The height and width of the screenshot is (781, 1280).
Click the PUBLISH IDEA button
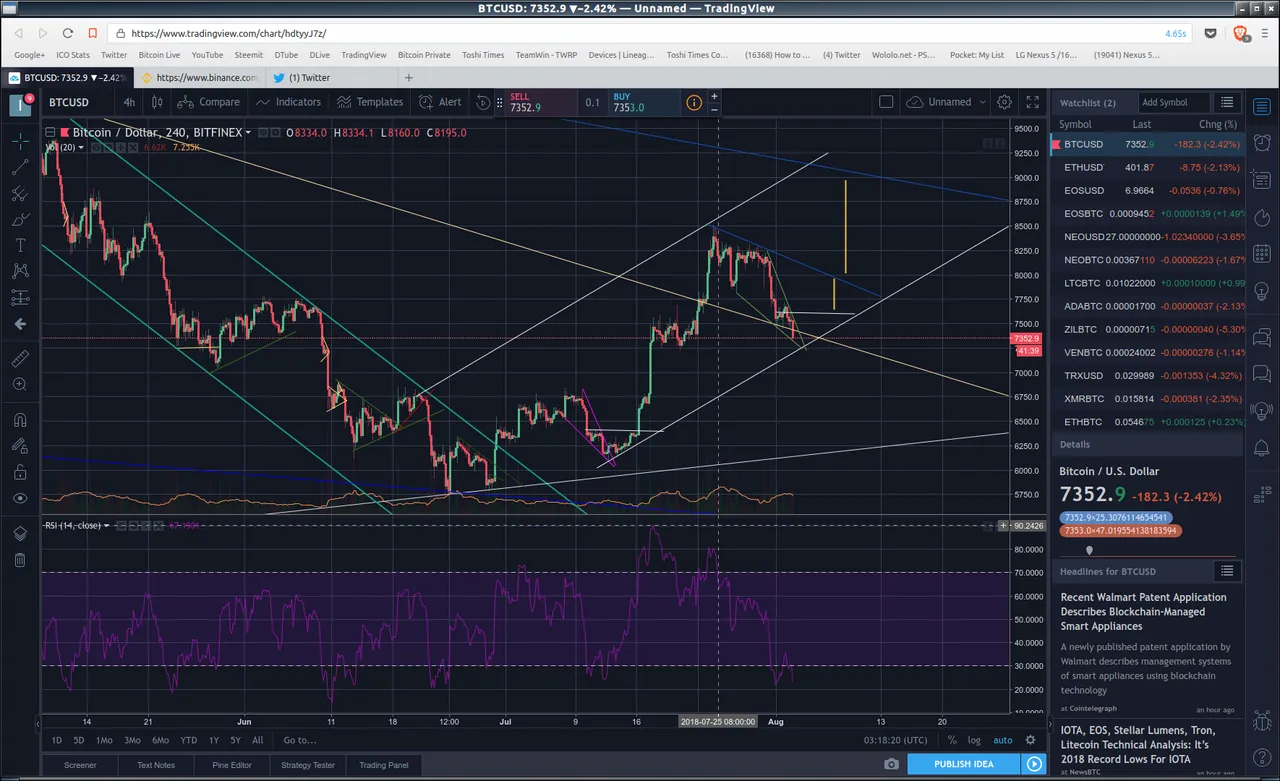point(964,764)
